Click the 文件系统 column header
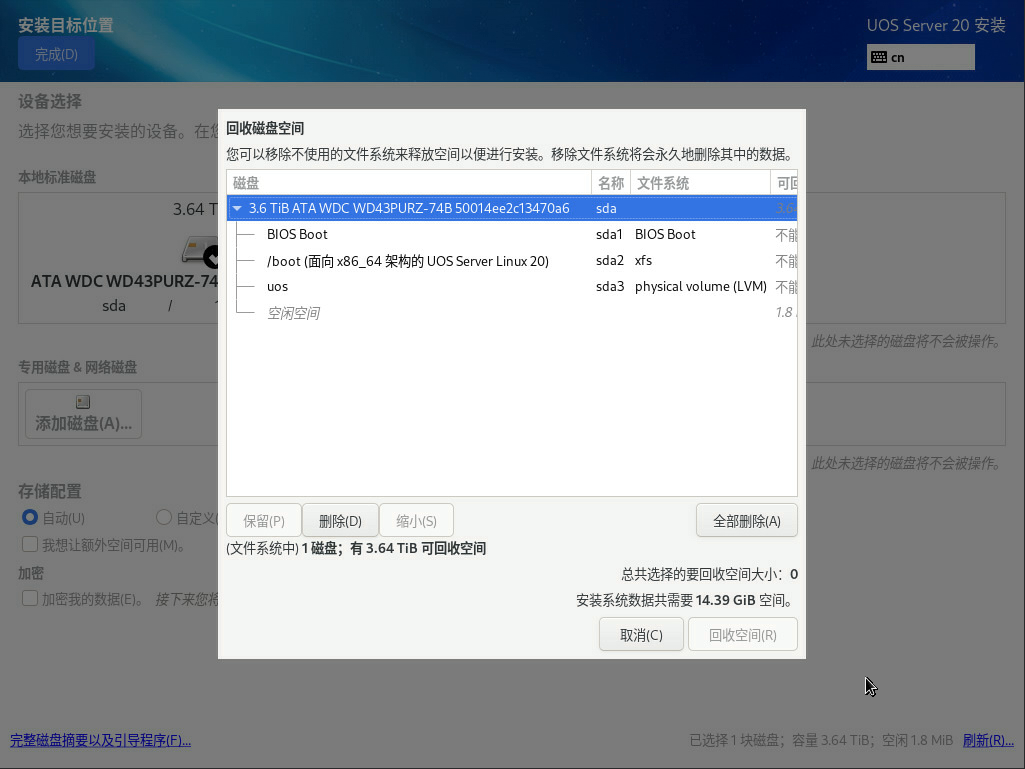The image size is (1025, 769). pyautogui.click(x=700, y=183)
